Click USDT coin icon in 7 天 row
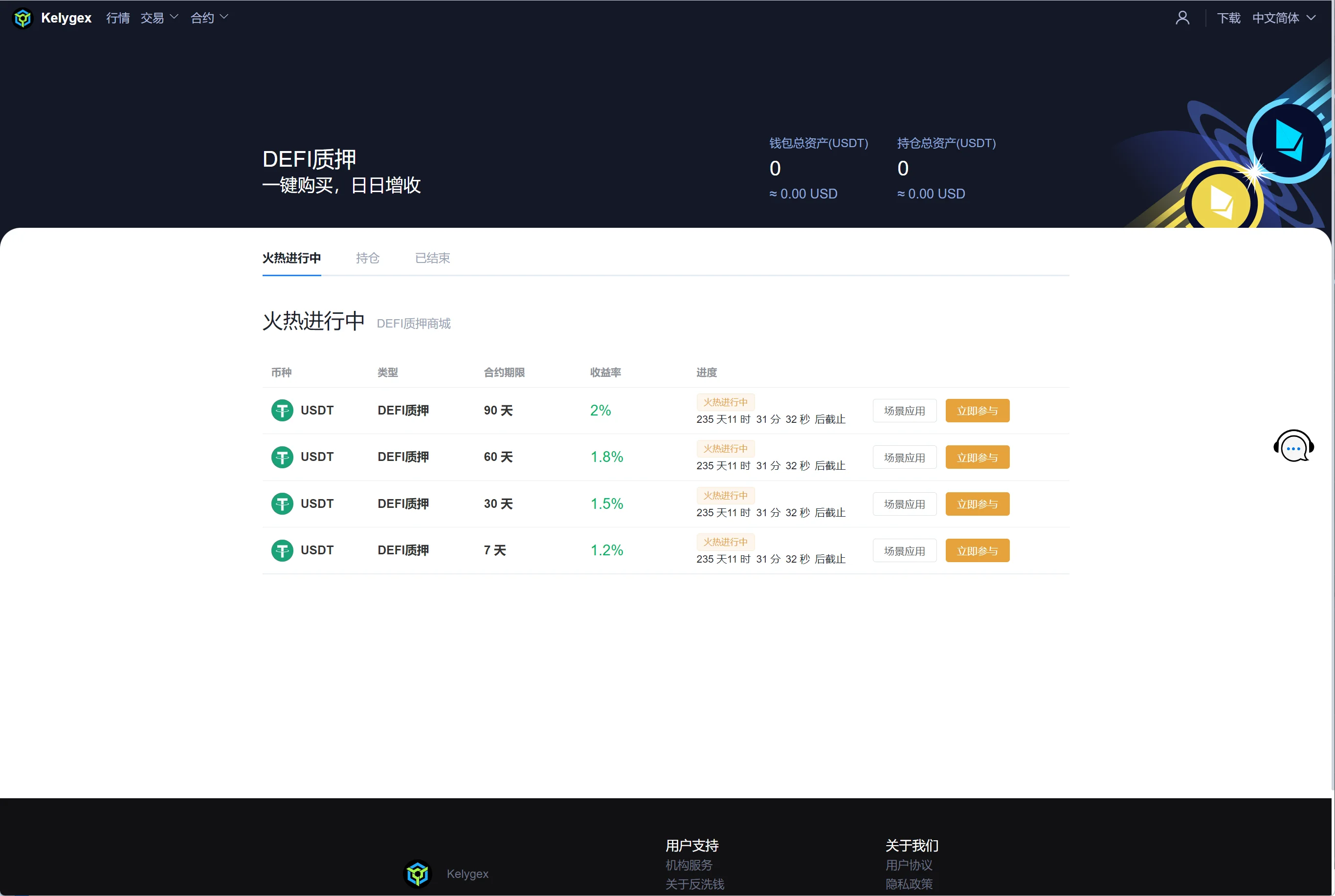Viewport: 1335px width, 896px height. point(282,550)
